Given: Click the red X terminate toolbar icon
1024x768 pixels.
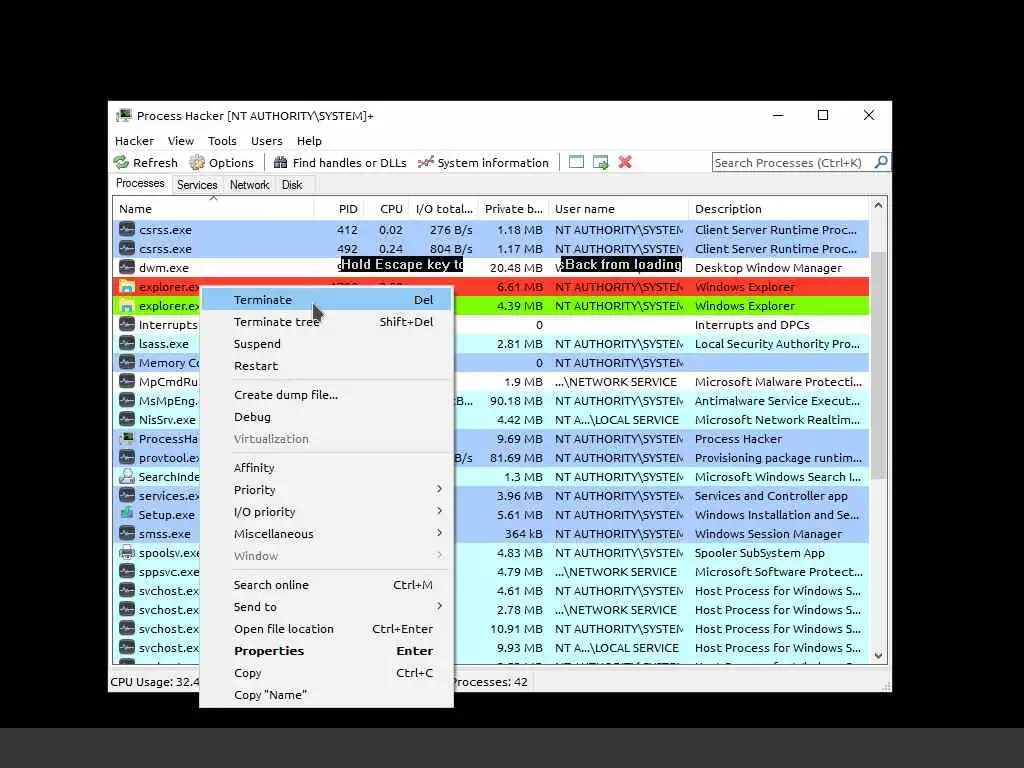Looking at the screenshot, I should point(625,162).
